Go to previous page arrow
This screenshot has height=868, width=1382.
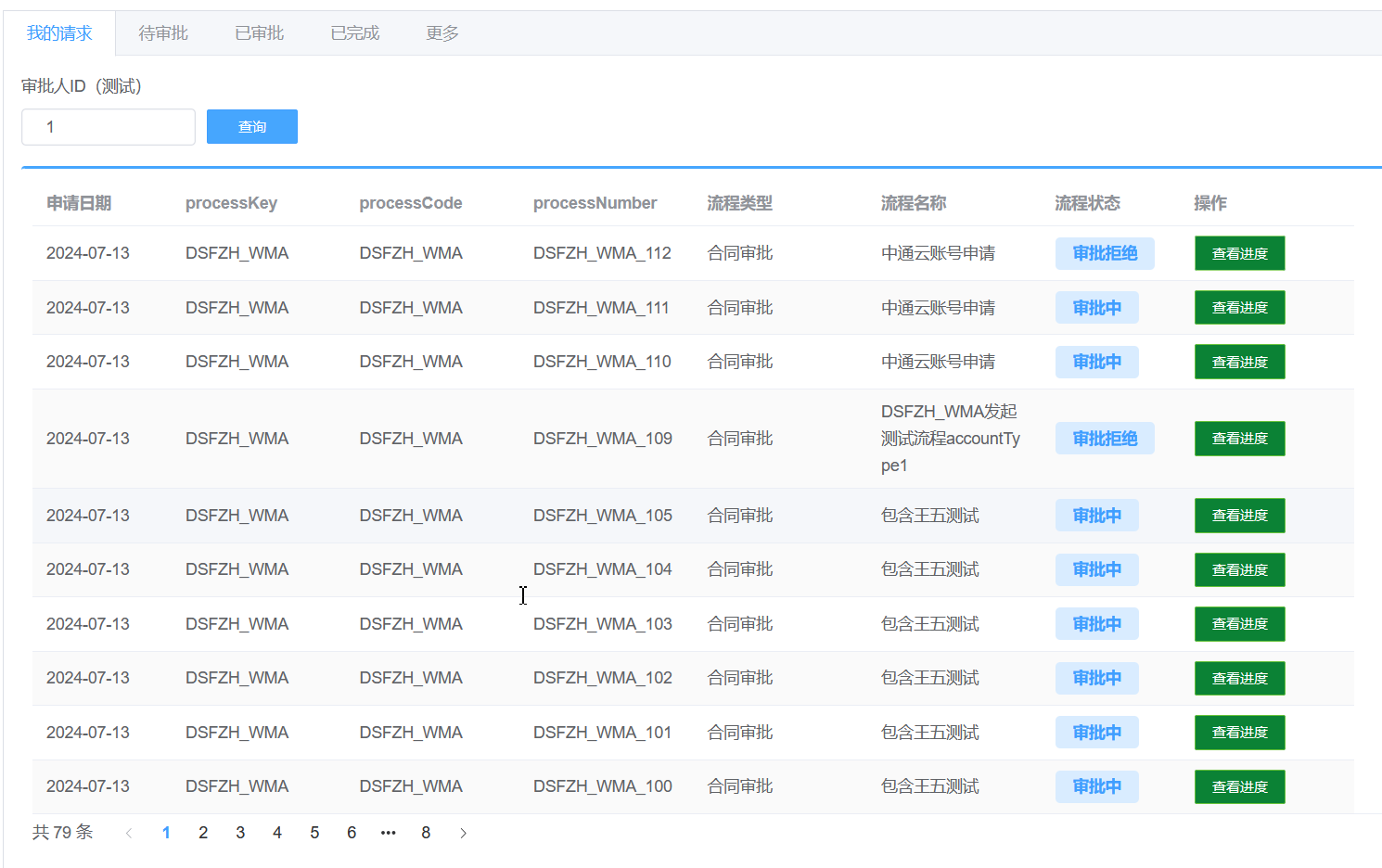pos(129,833)
